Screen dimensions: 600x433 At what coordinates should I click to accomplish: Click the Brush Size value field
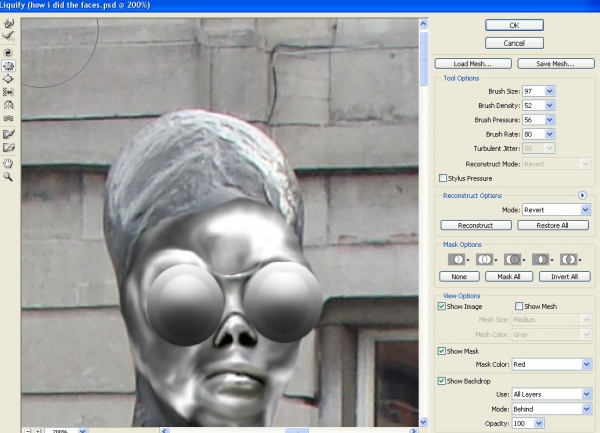(534, 91)
